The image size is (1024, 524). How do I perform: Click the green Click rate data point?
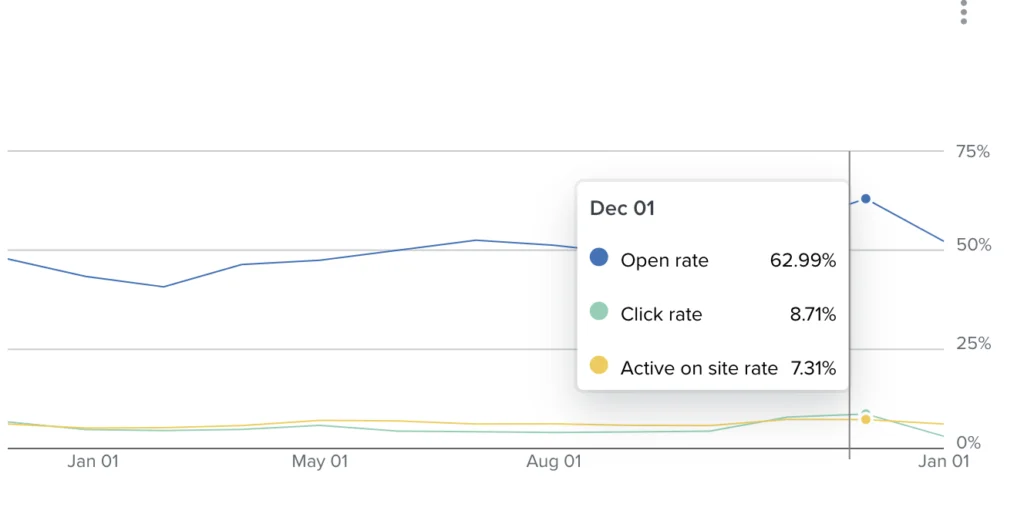tap(866, 413)
